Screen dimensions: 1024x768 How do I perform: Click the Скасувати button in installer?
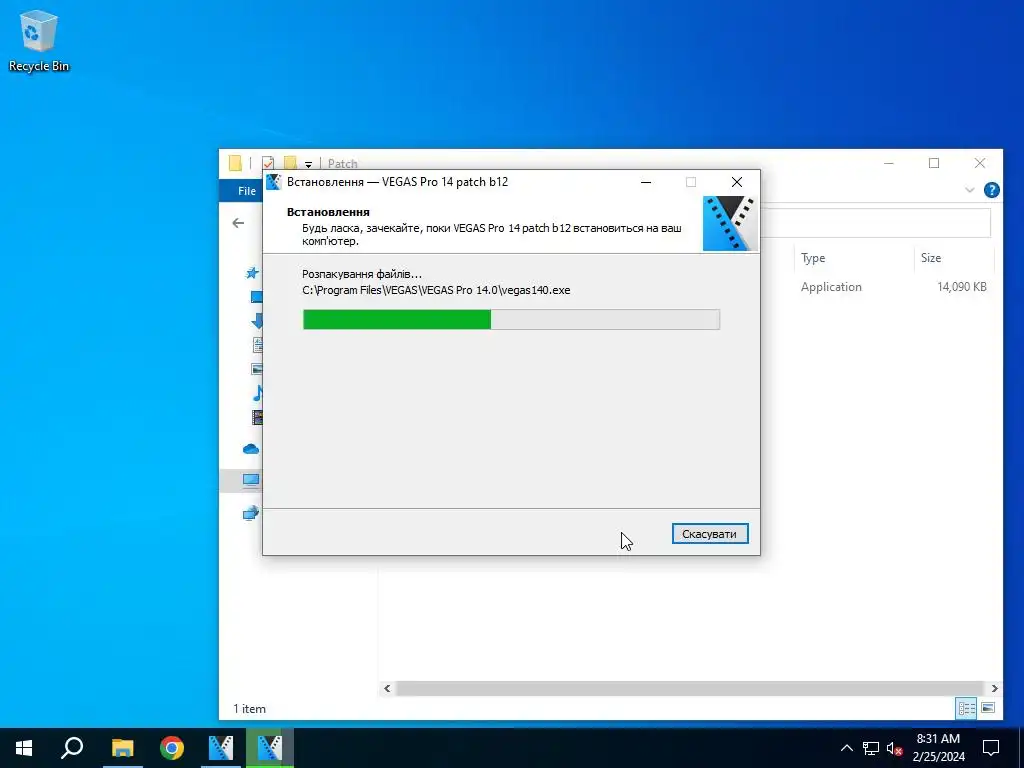click(710, 534)
